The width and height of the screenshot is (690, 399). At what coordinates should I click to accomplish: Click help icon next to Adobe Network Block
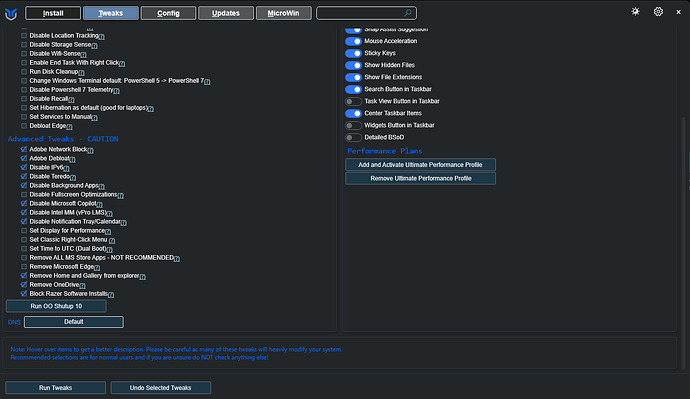coord(91,150)
